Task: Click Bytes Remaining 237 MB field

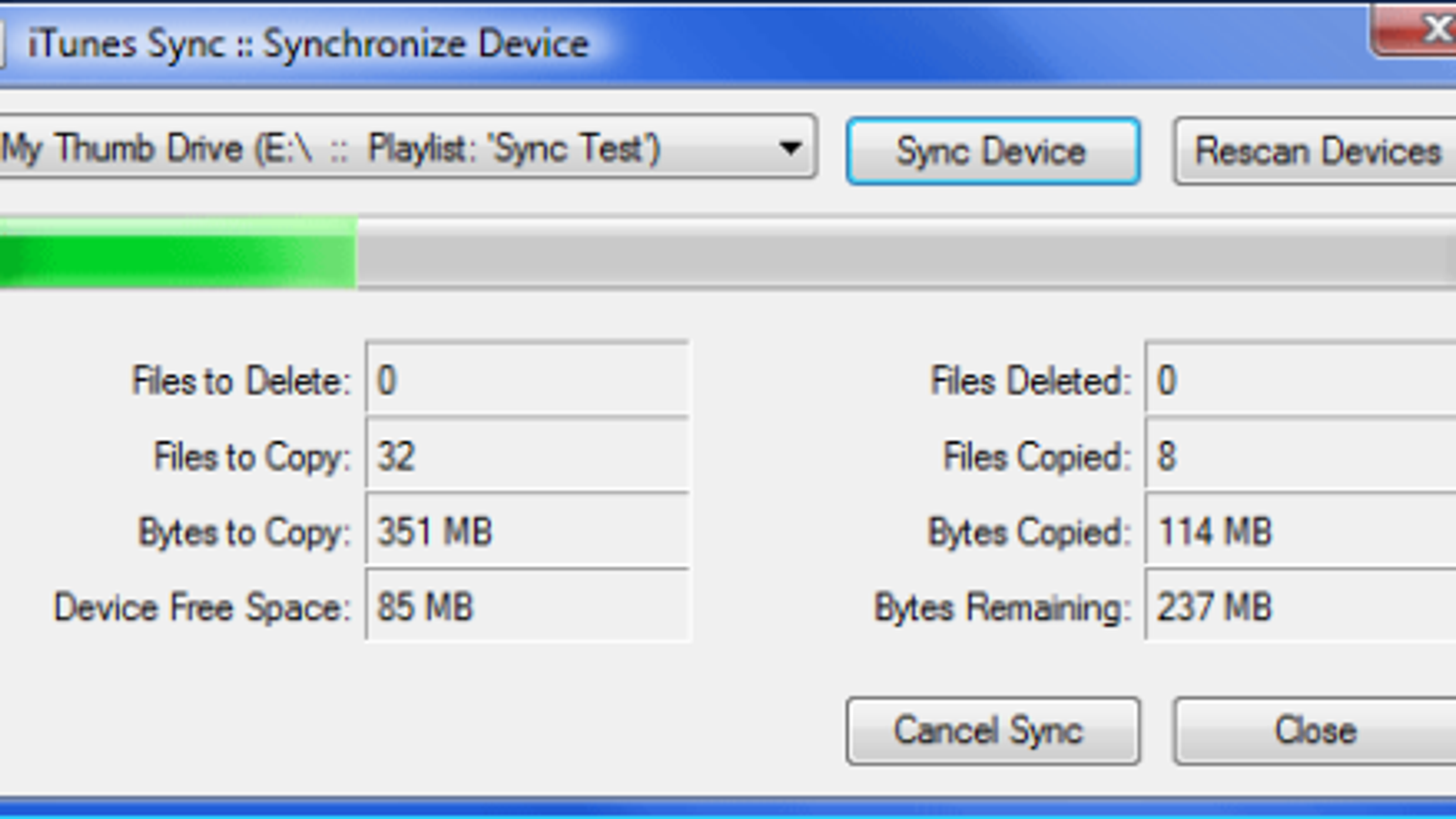Action: (x=1301, y=607)
